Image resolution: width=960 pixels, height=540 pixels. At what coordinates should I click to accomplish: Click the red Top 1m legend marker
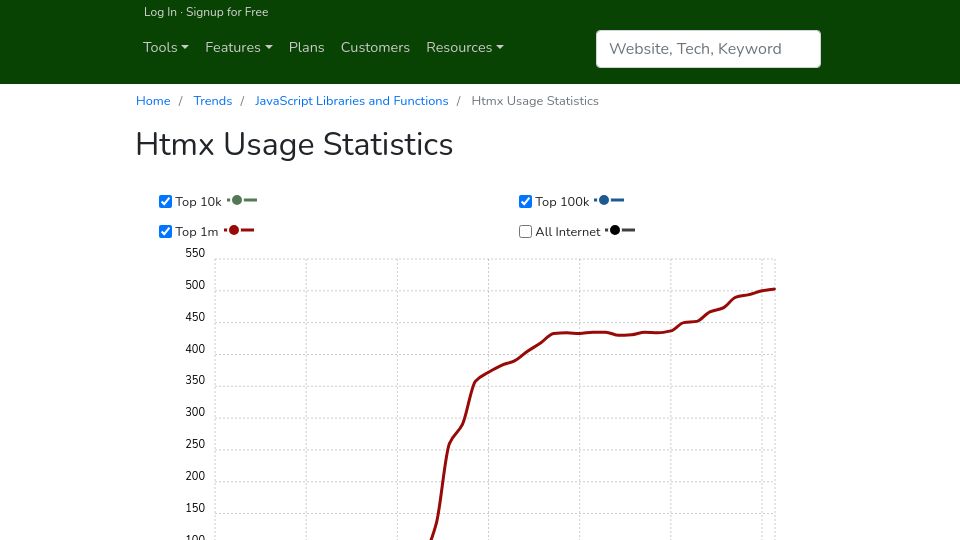(x=239, y=230)
